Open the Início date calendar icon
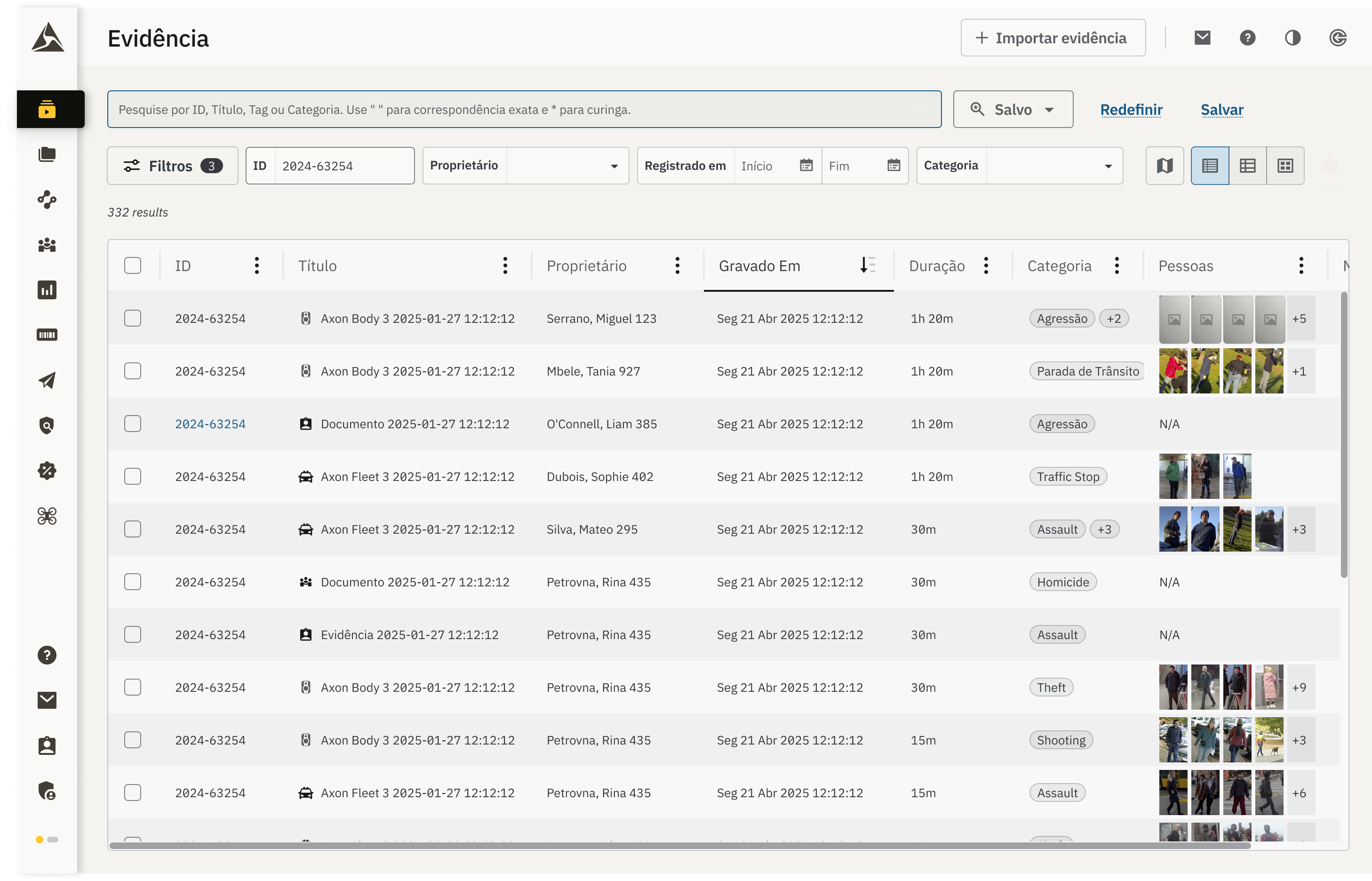1372x881 pixels. click(x=806, y=166)
